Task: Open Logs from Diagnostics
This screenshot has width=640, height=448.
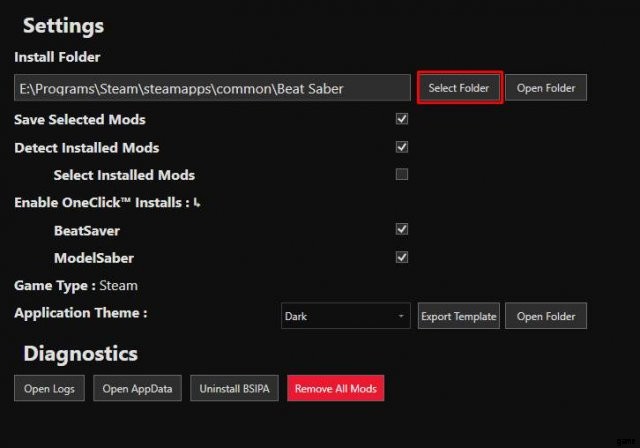Action: 50,388
